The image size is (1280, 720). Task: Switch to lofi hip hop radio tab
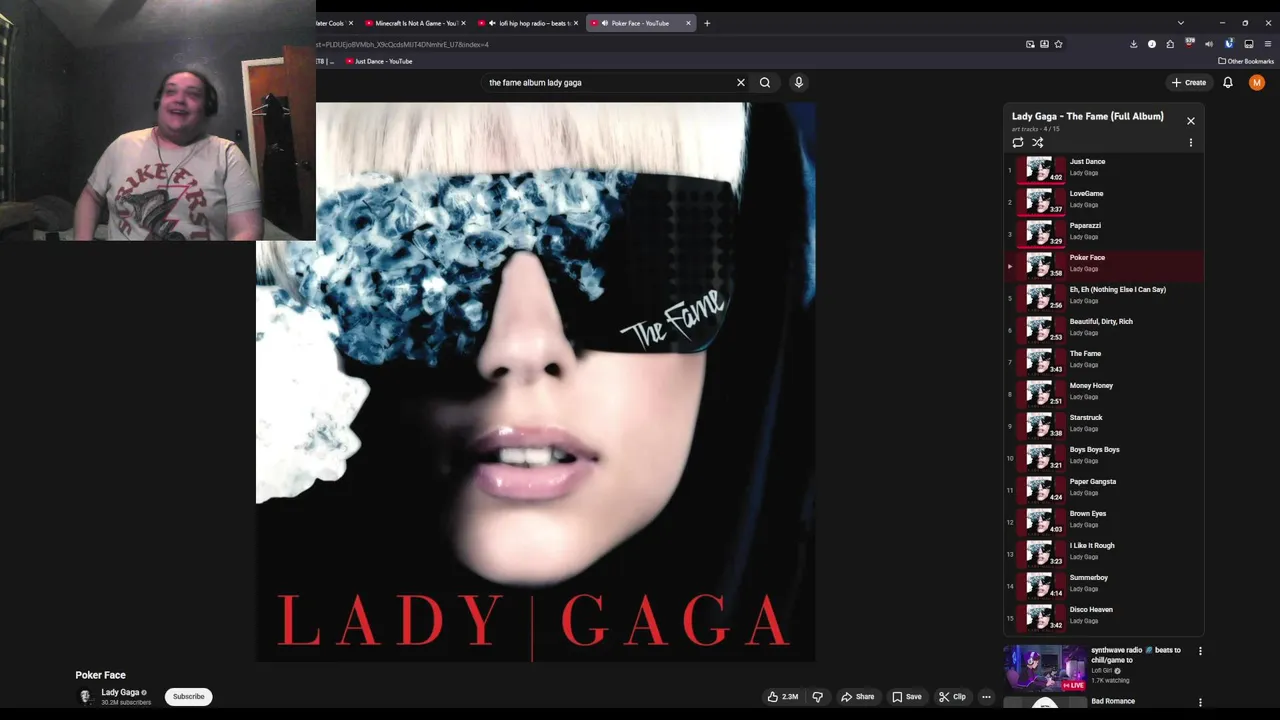[x=528, y=23]
